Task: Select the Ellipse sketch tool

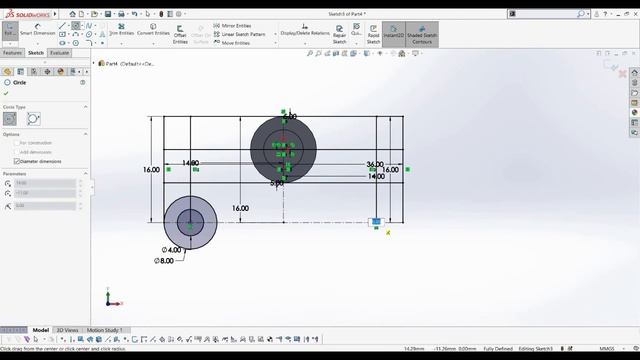Action: (89, 34)
